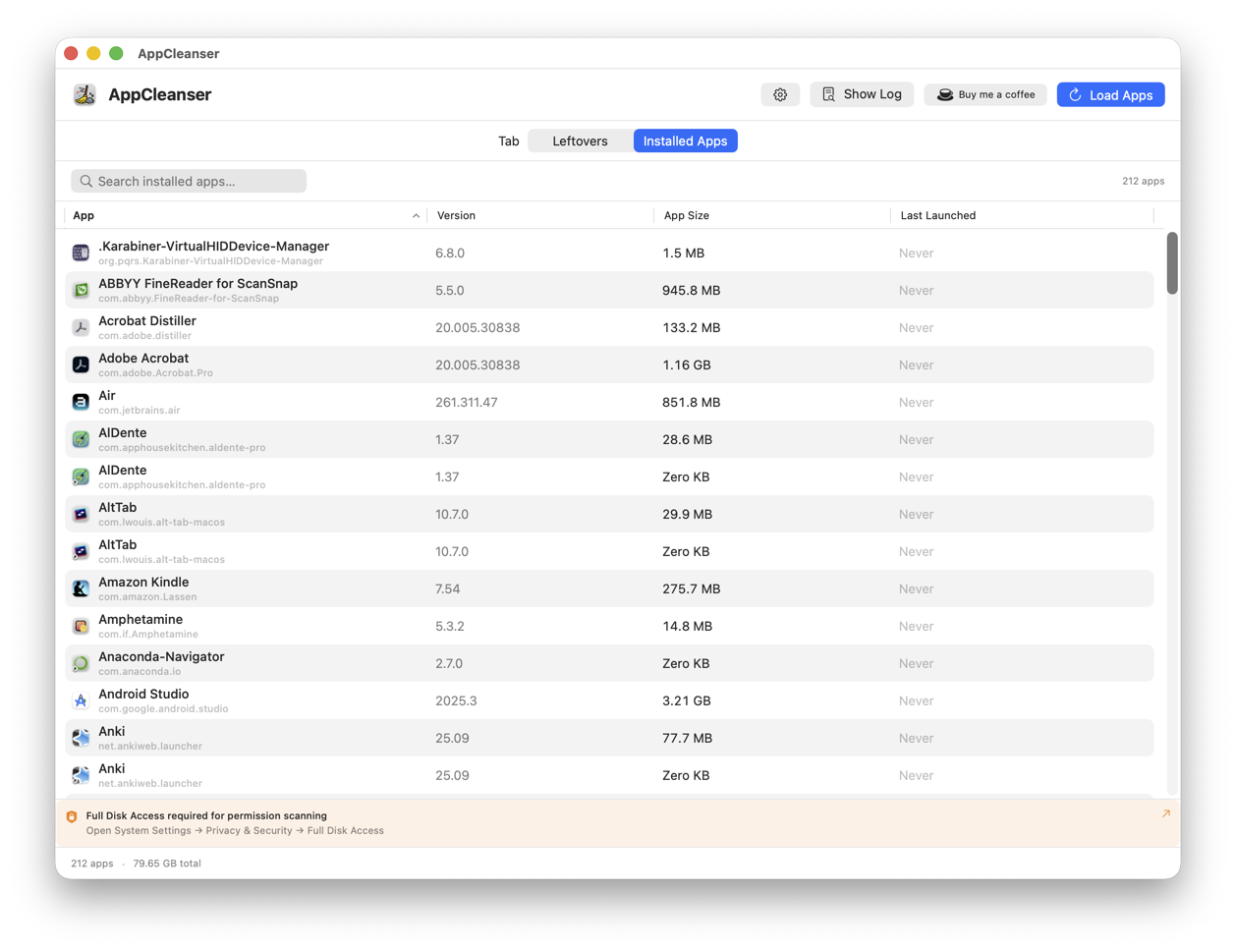Click the Karabiner-VirtualHIDDevice-Manager app icon
The height and width of the screenshot is (952, 1236).
(x=81, y=252)
